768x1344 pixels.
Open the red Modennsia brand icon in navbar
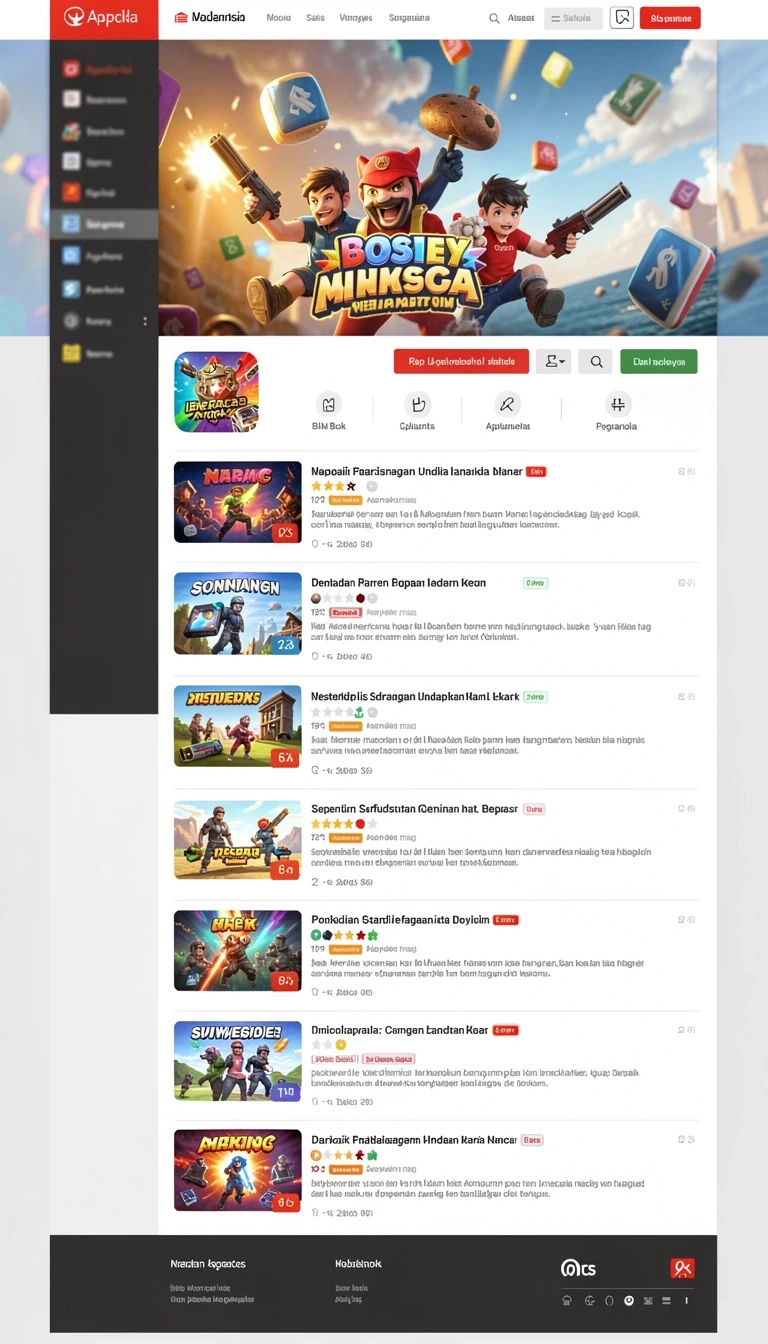(x=181, y=18)
